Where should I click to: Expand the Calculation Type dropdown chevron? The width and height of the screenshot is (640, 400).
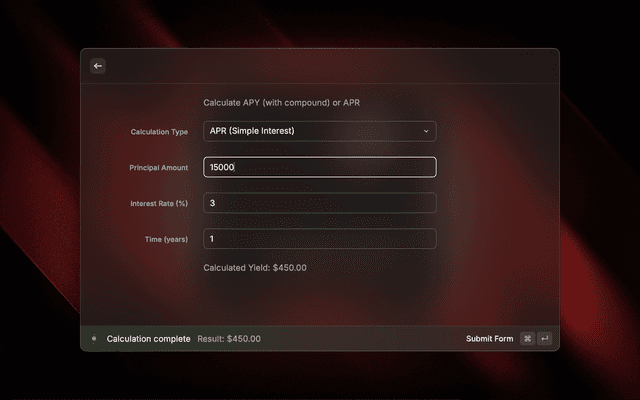(425, 131)
